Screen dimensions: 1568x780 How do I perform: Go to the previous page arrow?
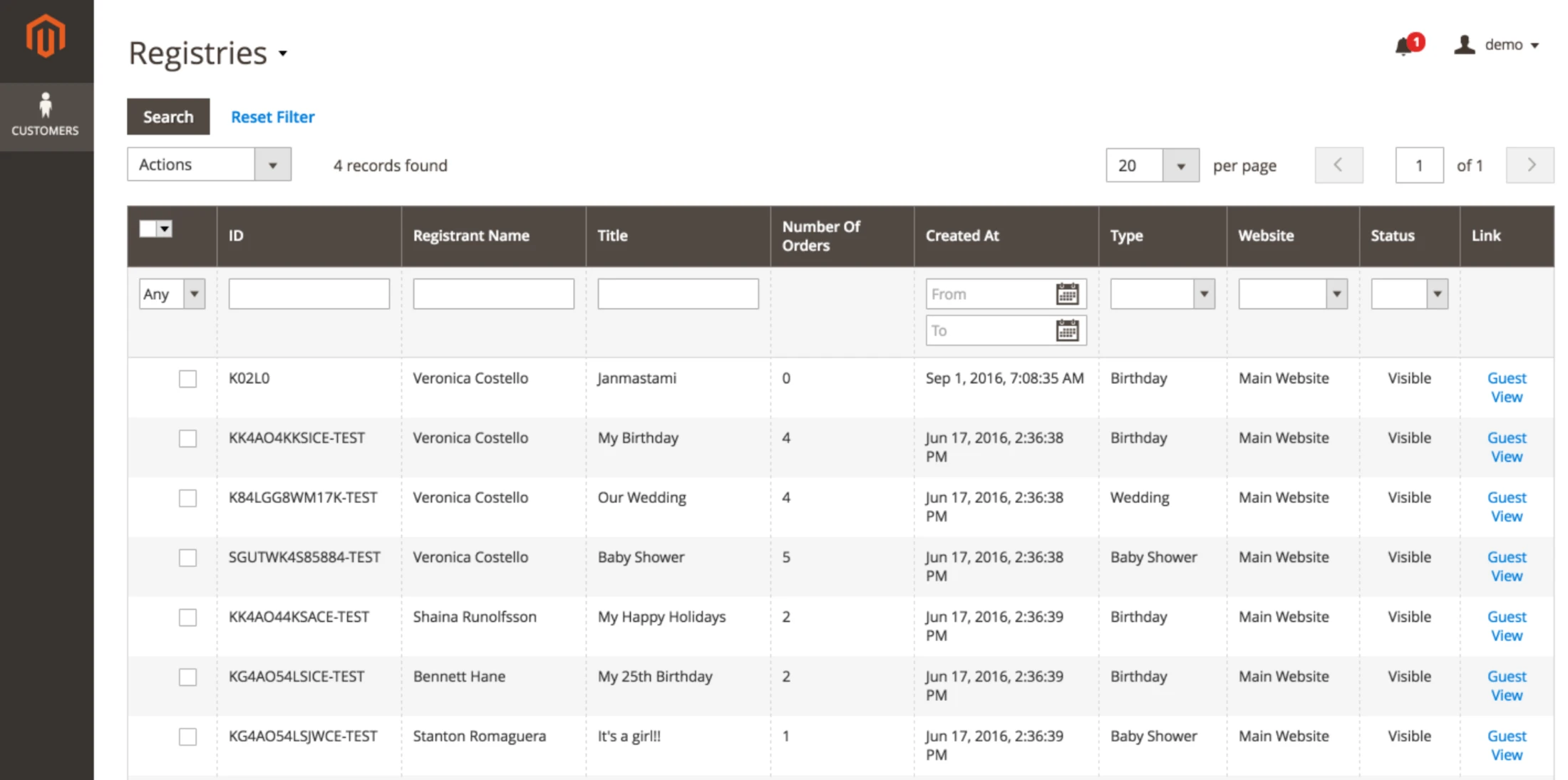1339,165
